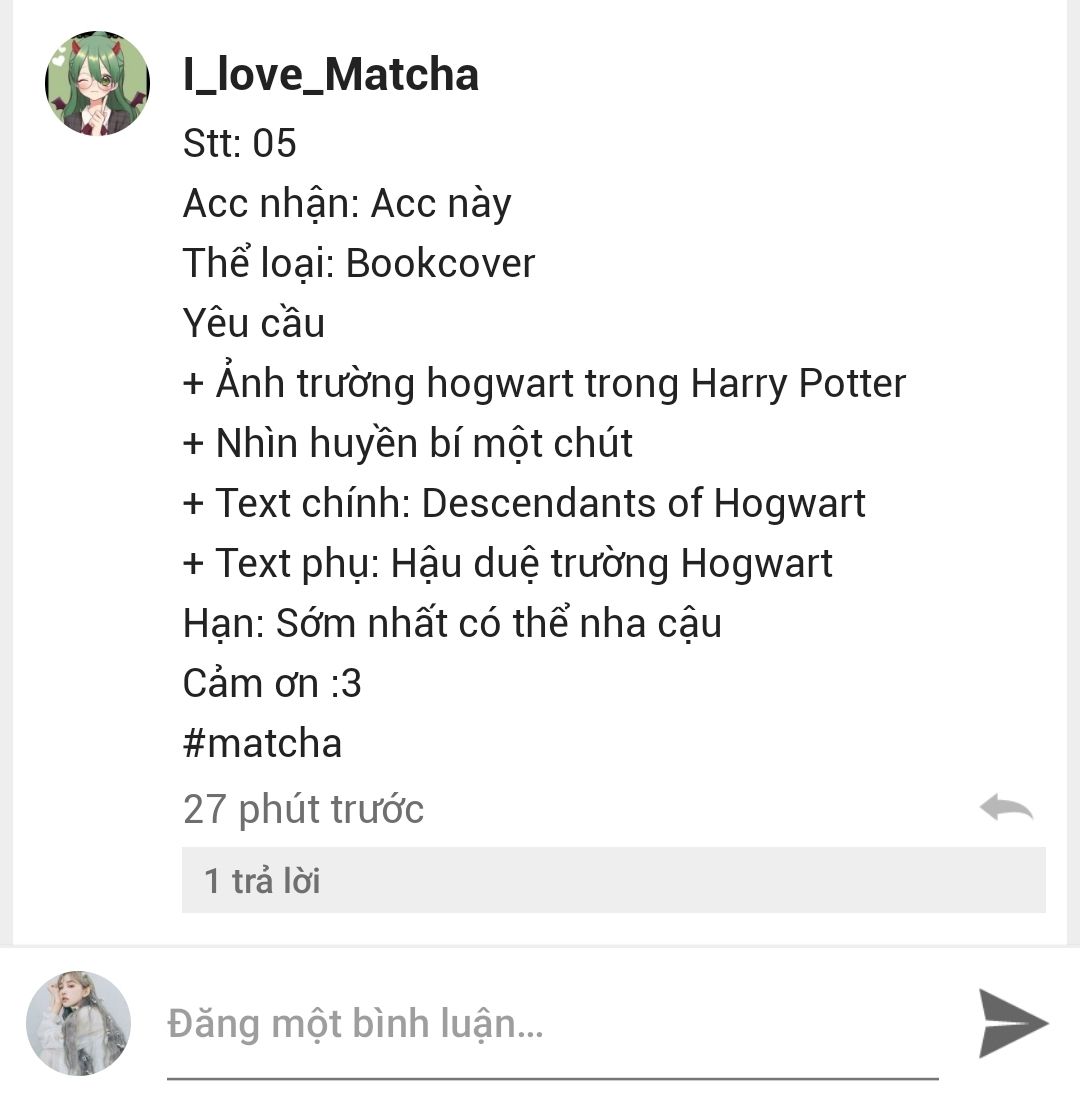
Task: Click the "Yêu cầu" heading text
Action: [254, 323]
